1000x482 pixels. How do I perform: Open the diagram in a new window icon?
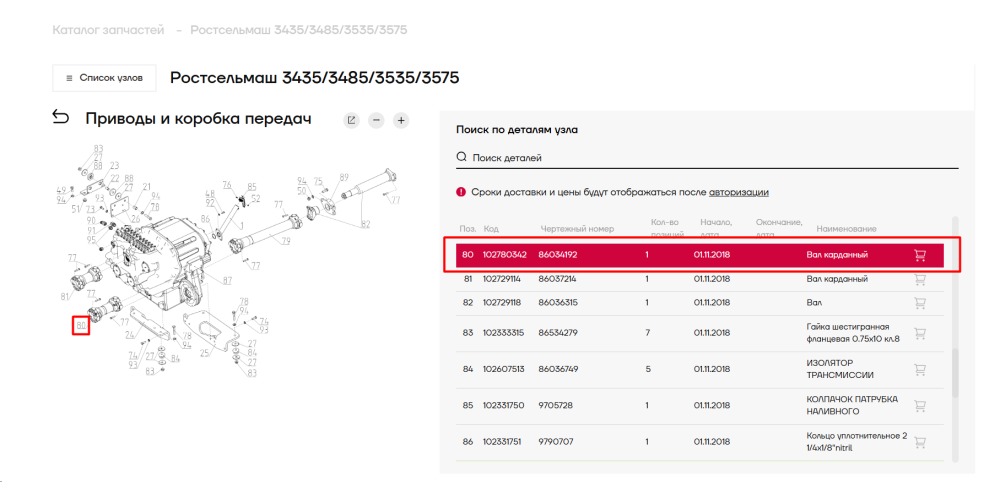[x=351, y=120]
